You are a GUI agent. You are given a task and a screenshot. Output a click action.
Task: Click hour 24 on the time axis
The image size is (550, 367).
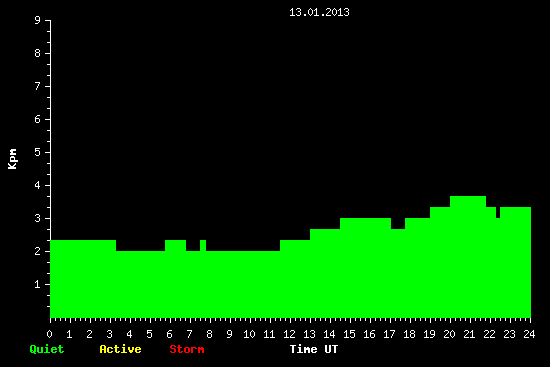[x=529, y=334]
